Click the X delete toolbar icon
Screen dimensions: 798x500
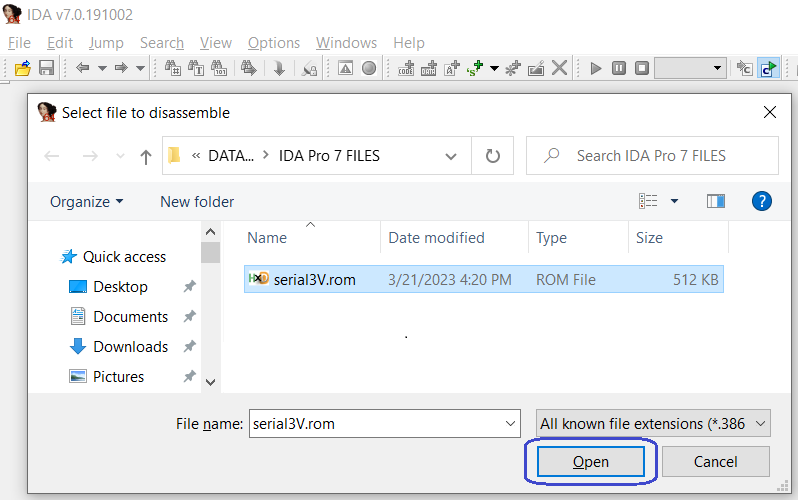tap(559, 68)
